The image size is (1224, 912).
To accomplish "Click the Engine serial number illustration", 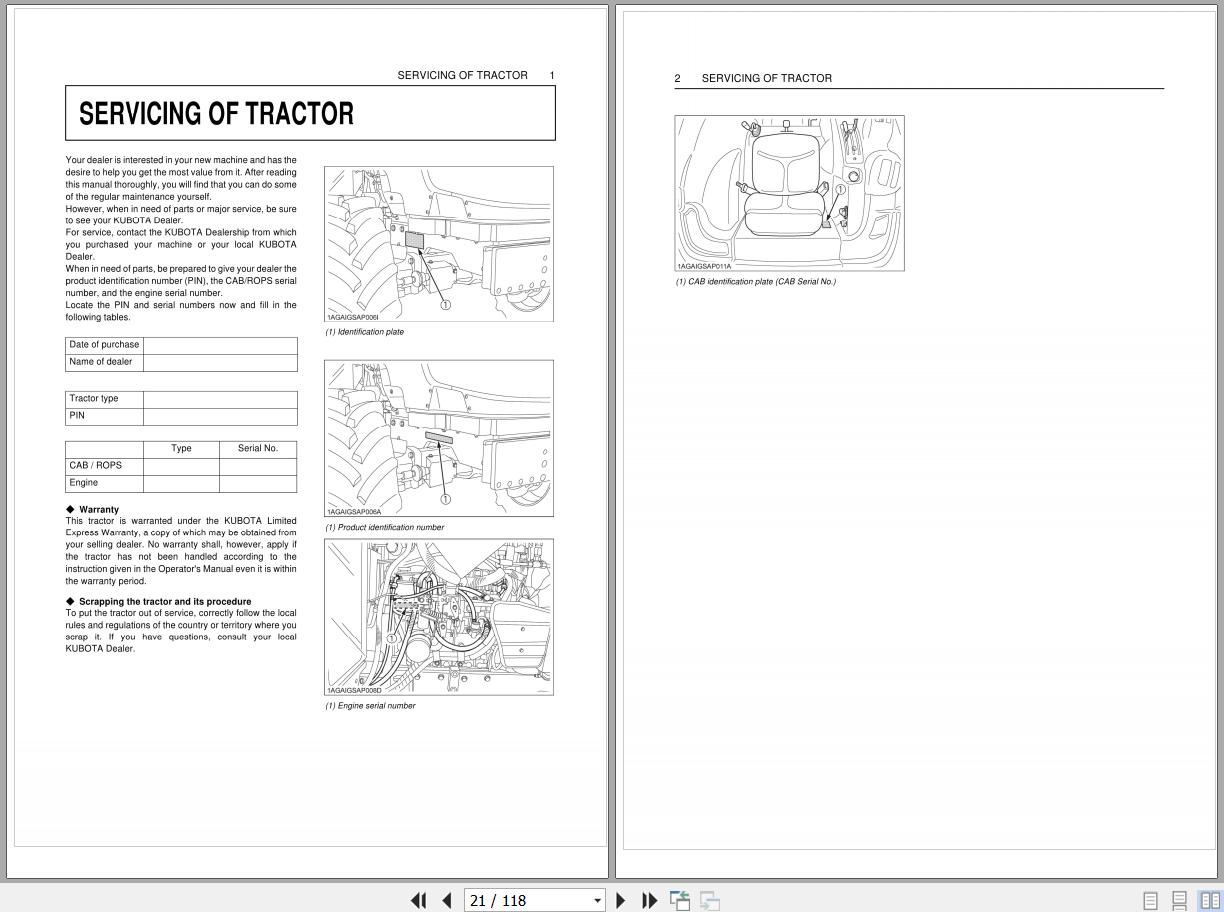I will [438, 616].
